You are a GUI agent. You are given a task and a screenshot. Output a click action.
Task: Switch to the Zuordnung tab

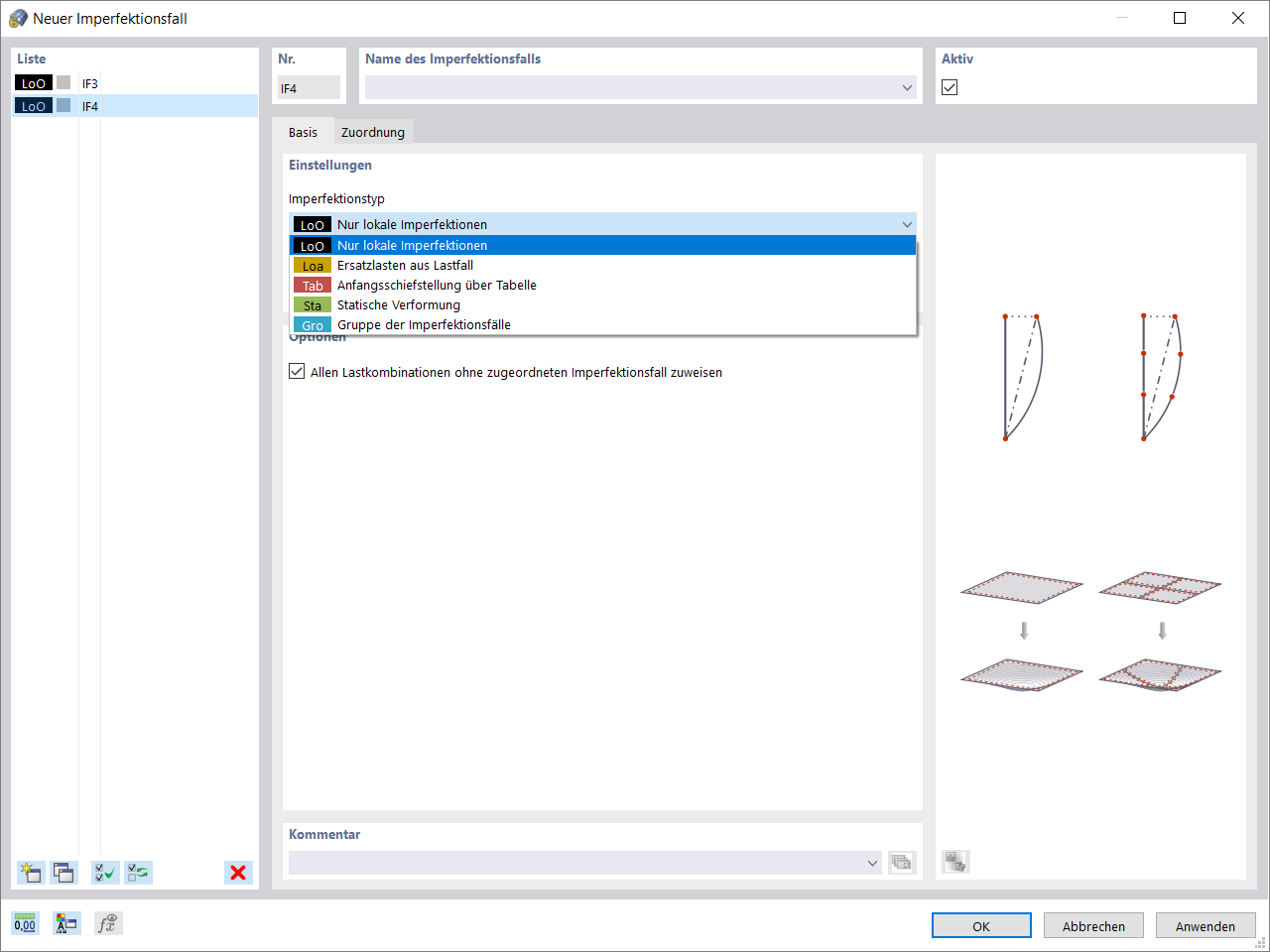coord(373,132)
